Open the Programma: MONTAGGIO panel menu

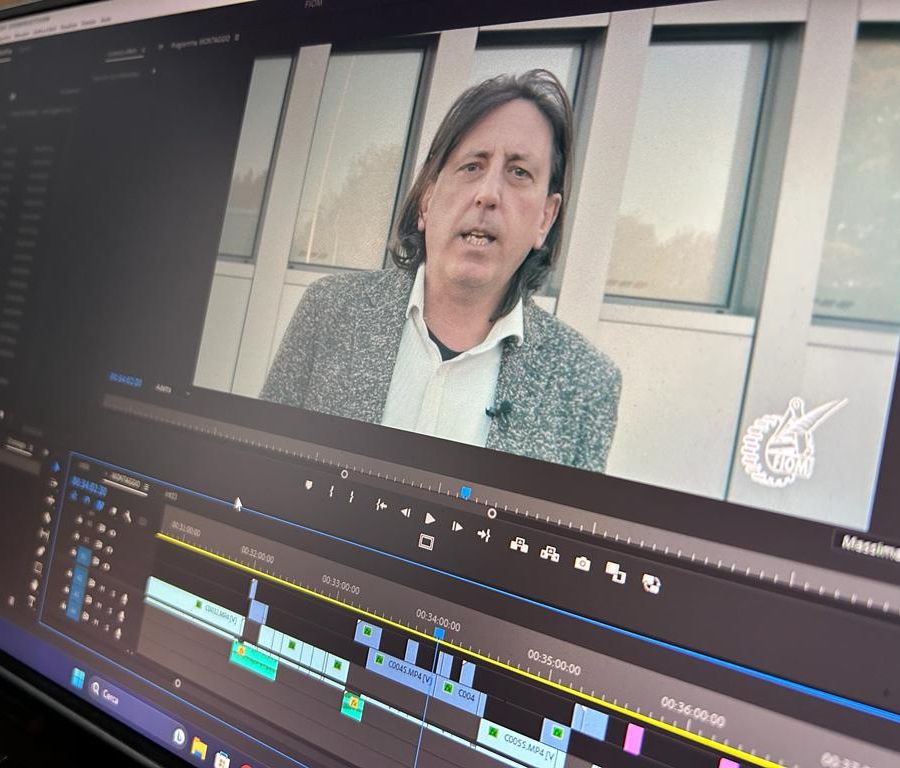pyautogui.click(x=237, y=38)
